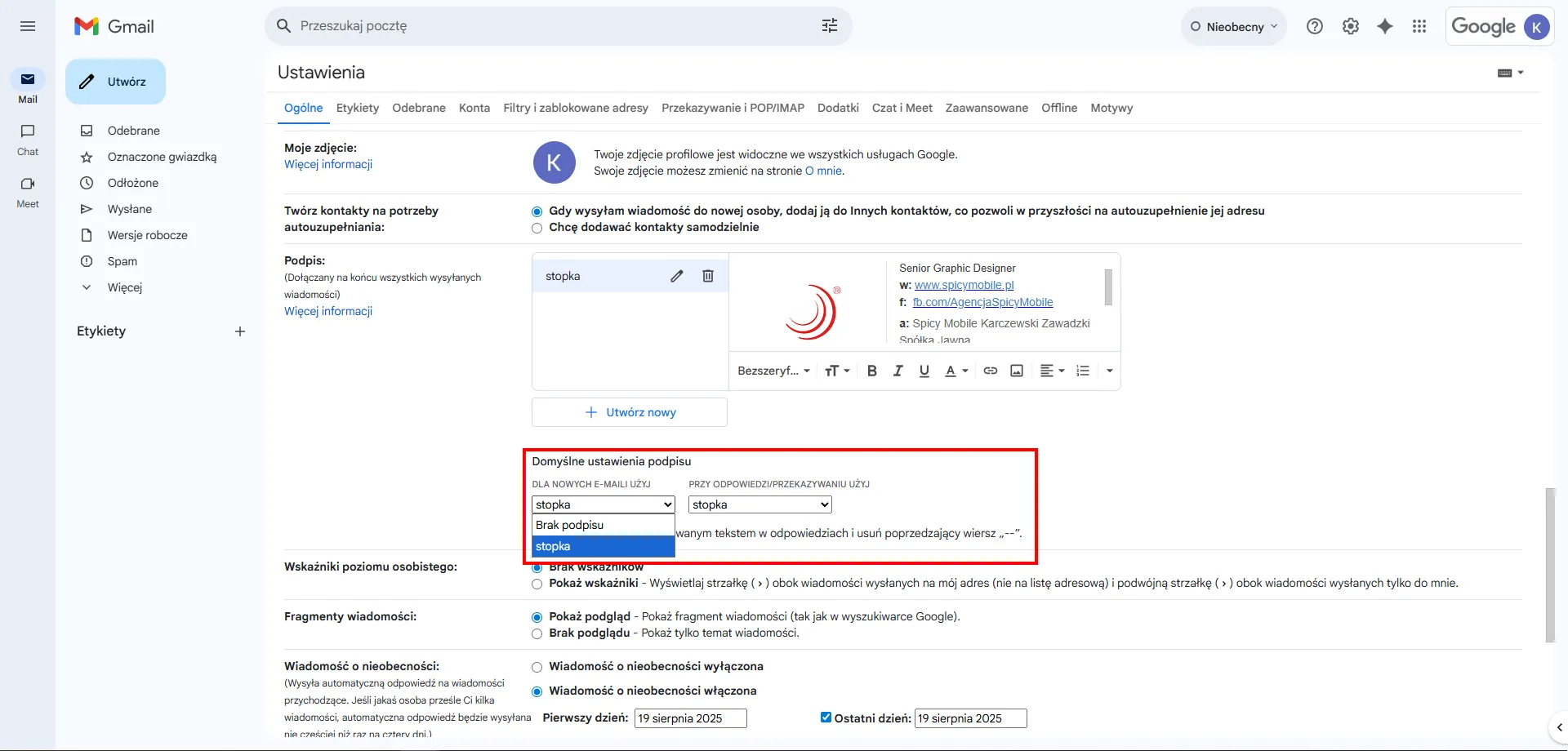Insert a link in the signature editor
This screenshot has width=1568, height=751.
coord(990,370)
